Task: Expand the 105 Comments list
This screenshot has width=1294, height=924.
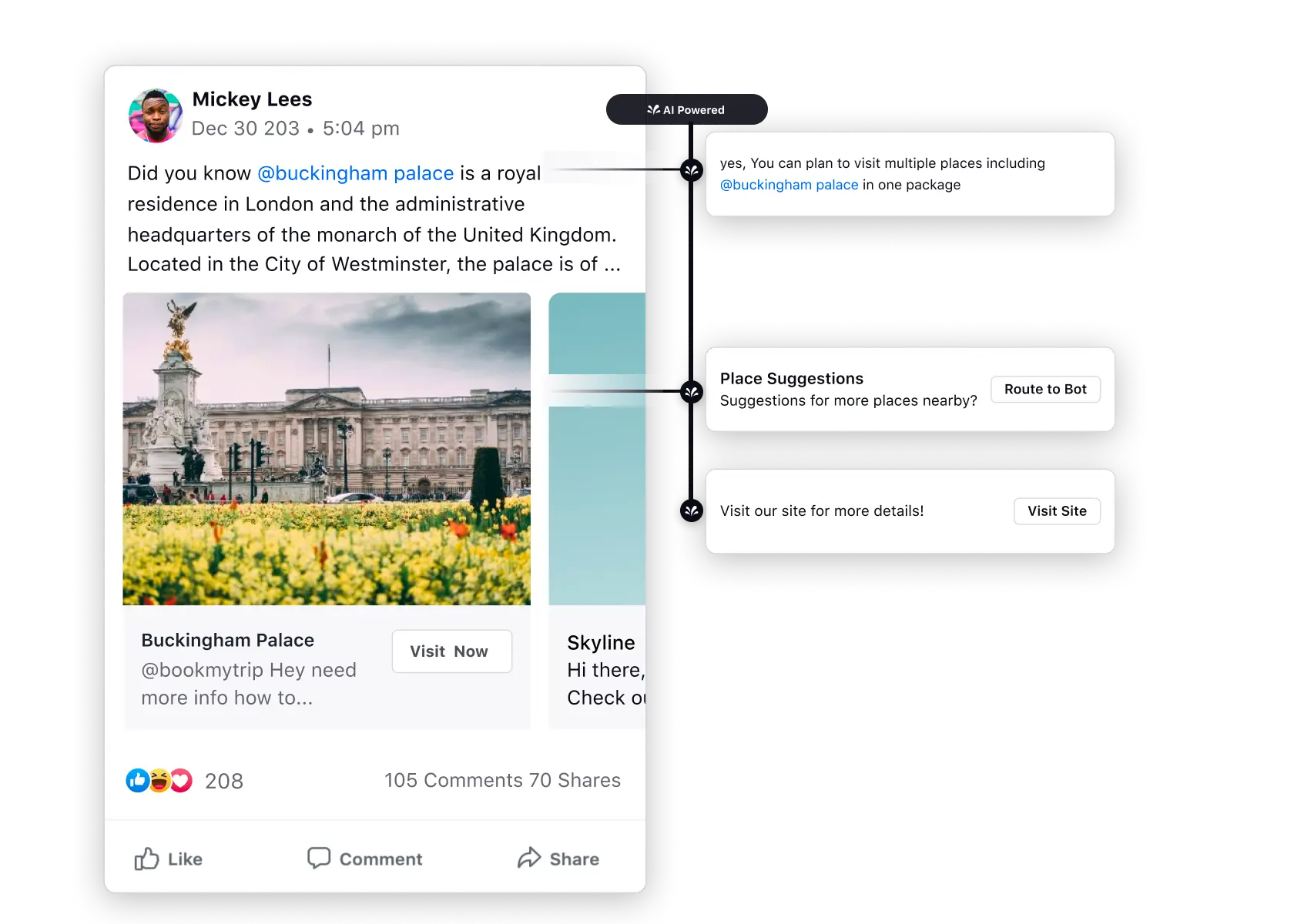Action: coord(451,780)
